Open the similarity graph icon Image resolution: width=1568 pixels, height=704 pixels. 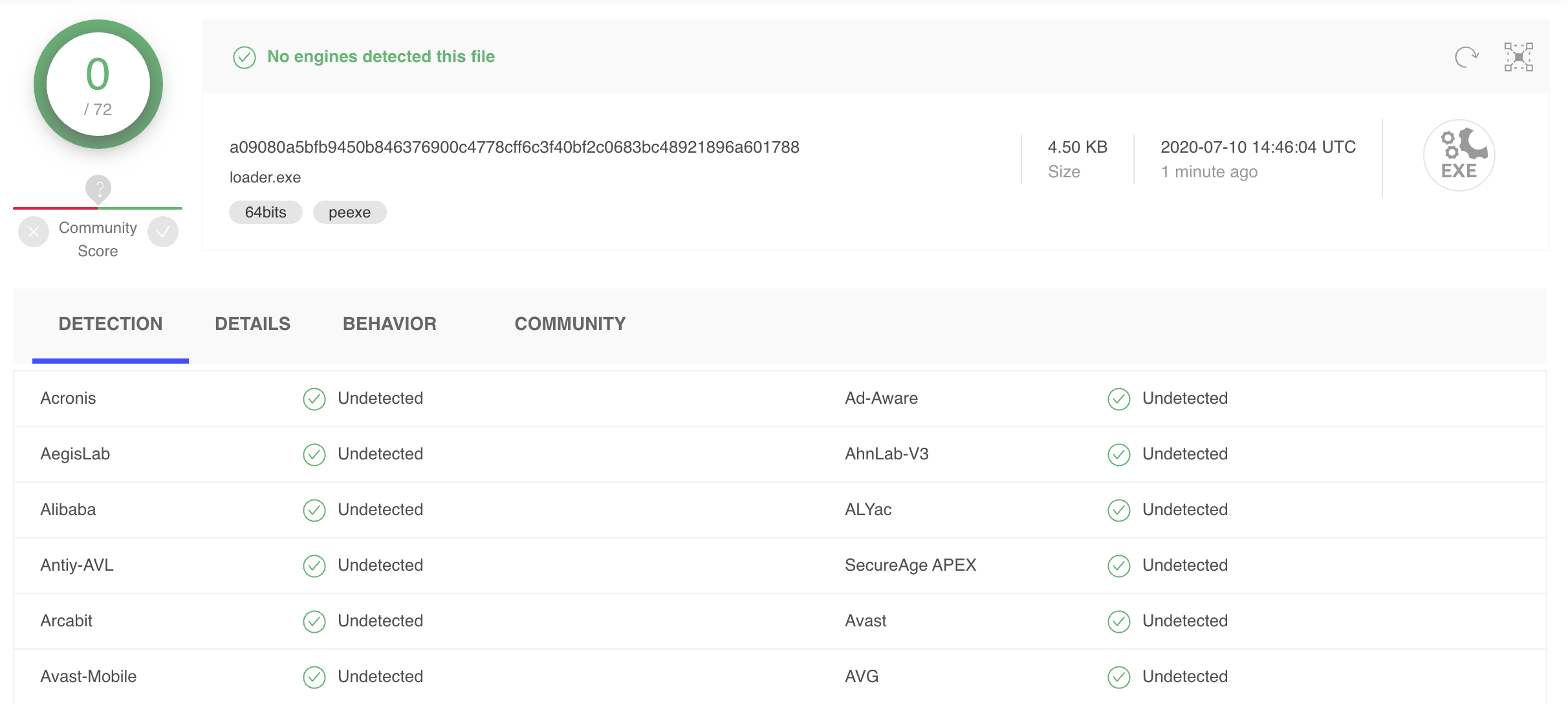(1518, 57)
